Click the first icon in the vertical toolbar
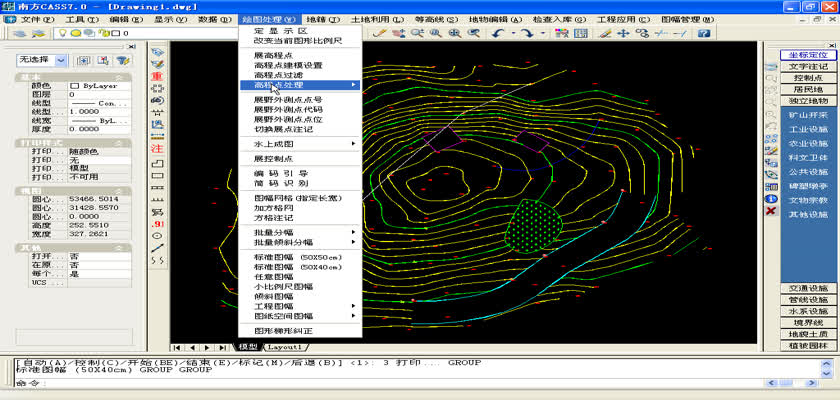 tap(157, 52)
